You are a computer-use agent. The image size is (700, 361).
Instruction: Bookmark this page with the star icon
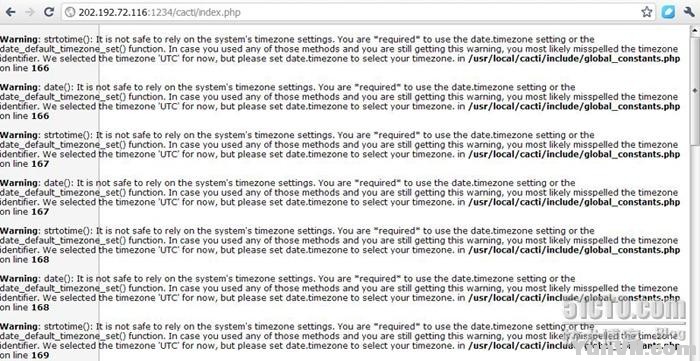[x=646, y=12]
